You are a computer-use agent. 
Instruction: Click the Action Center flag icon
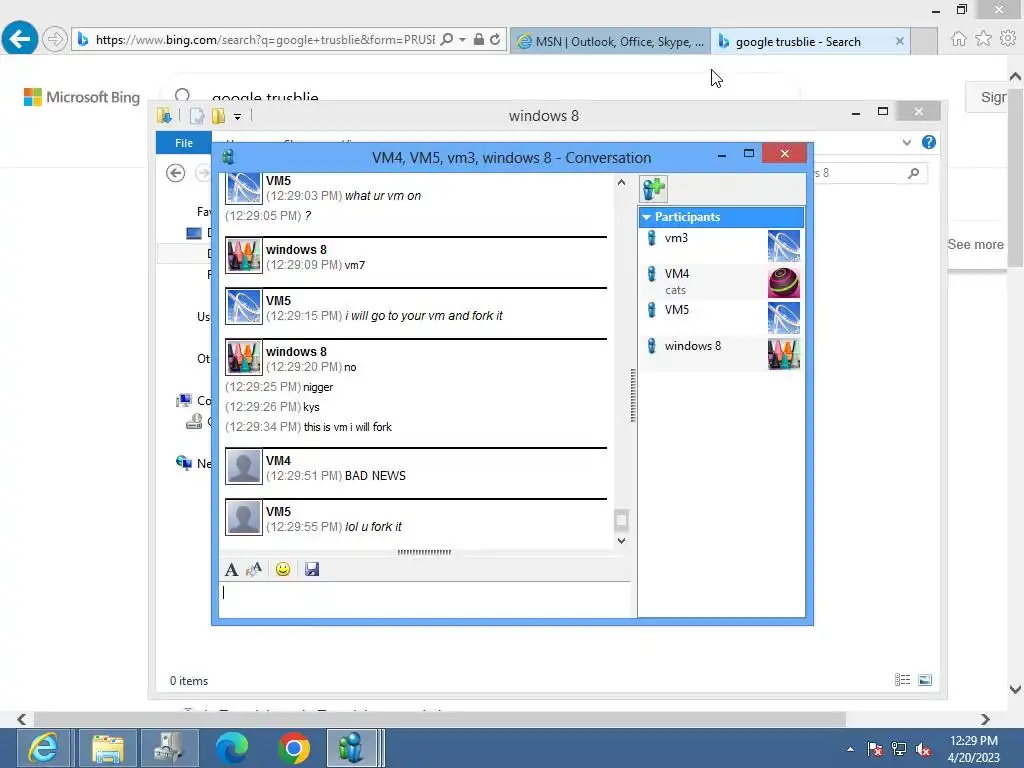tap(875, 749)
